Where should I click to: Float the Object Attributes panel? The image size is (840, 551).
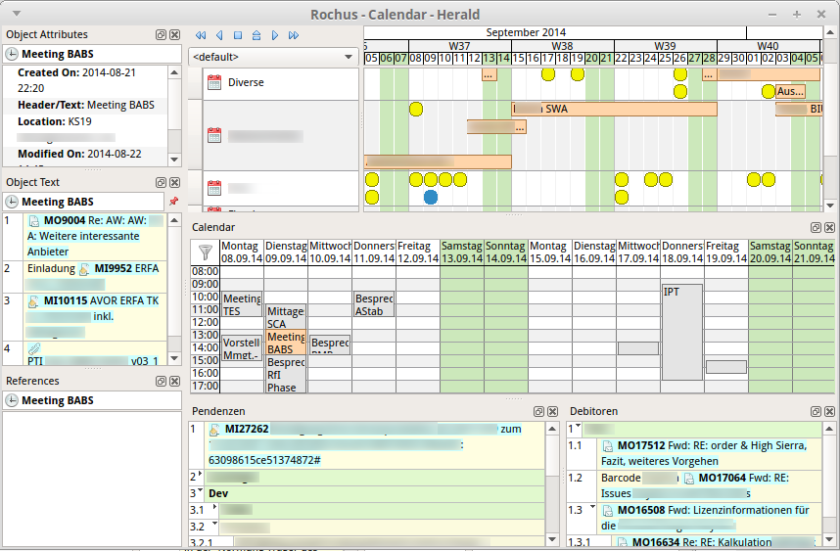(161, 35)
